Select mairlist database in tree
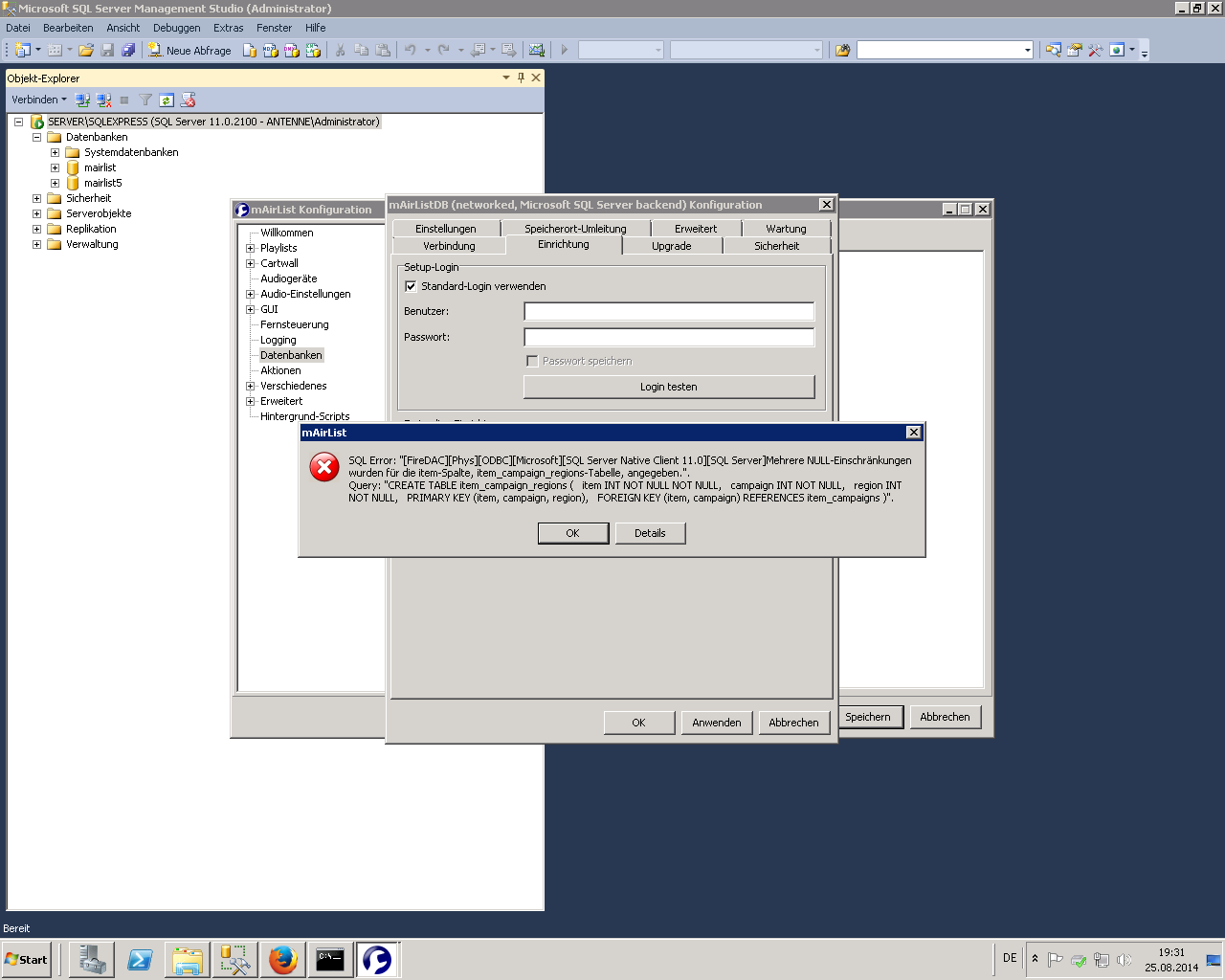The height and width of the screenshot is (980, 1225). [100, 167]
